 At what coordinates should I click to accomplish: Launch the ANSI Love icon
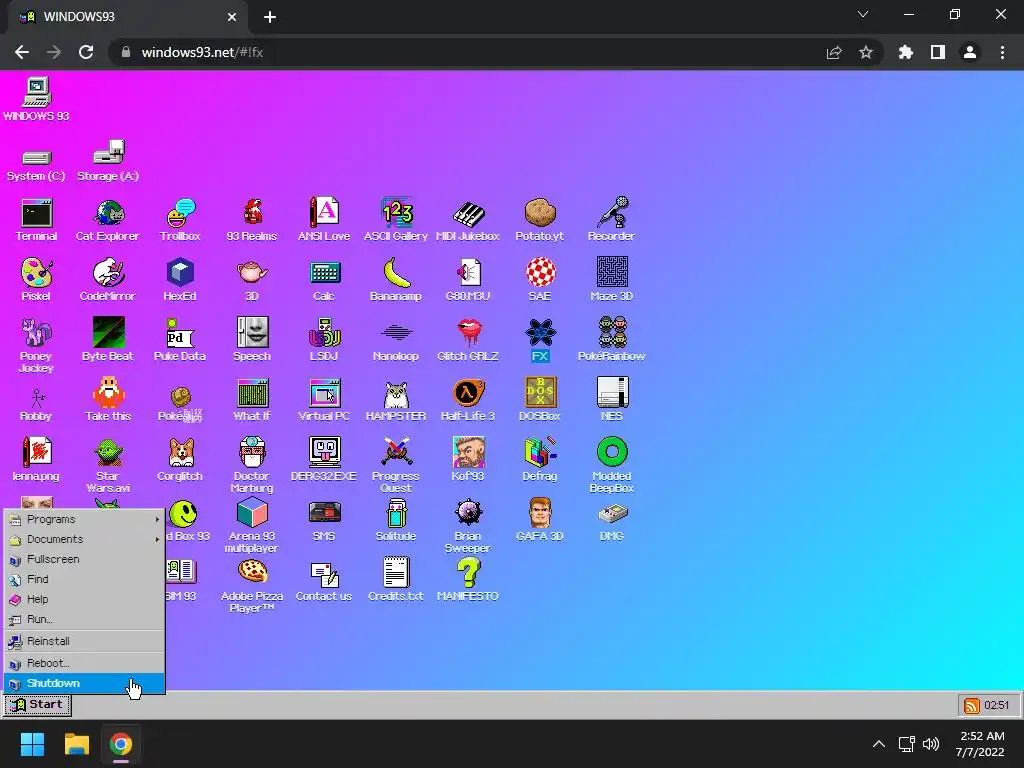pyautogui.click(x=324, y=220)
